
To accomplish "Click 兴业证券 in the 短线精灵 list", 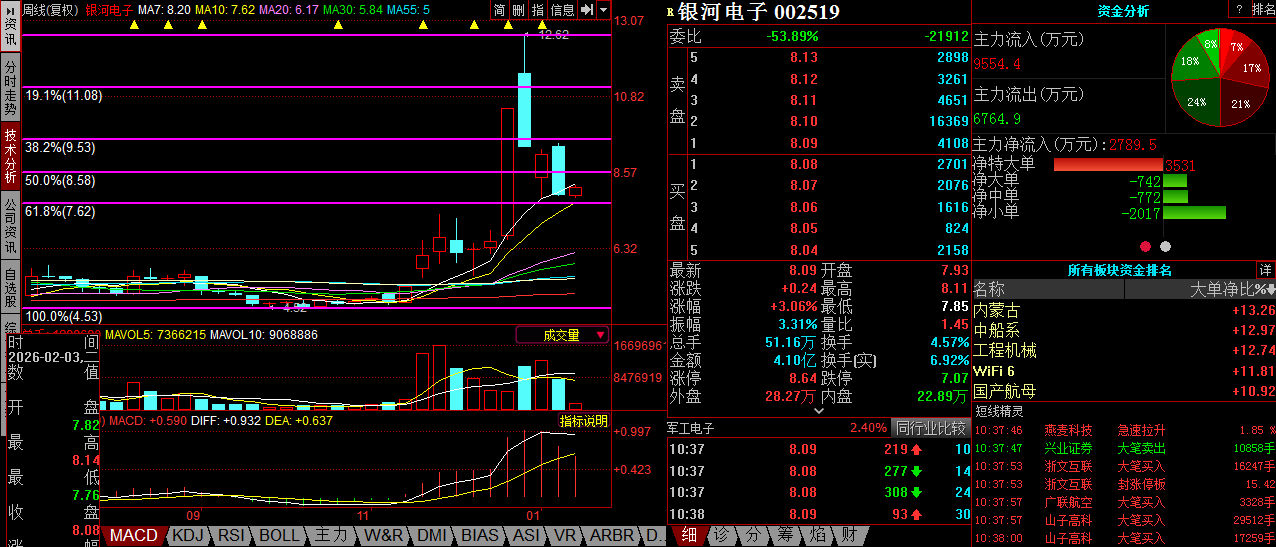I will click(1068, 448).
